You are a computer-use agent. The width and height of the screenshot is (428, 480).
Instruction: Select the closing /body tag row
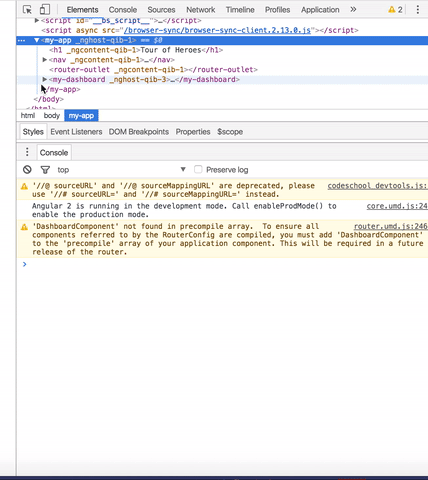(x=49, y=99)
